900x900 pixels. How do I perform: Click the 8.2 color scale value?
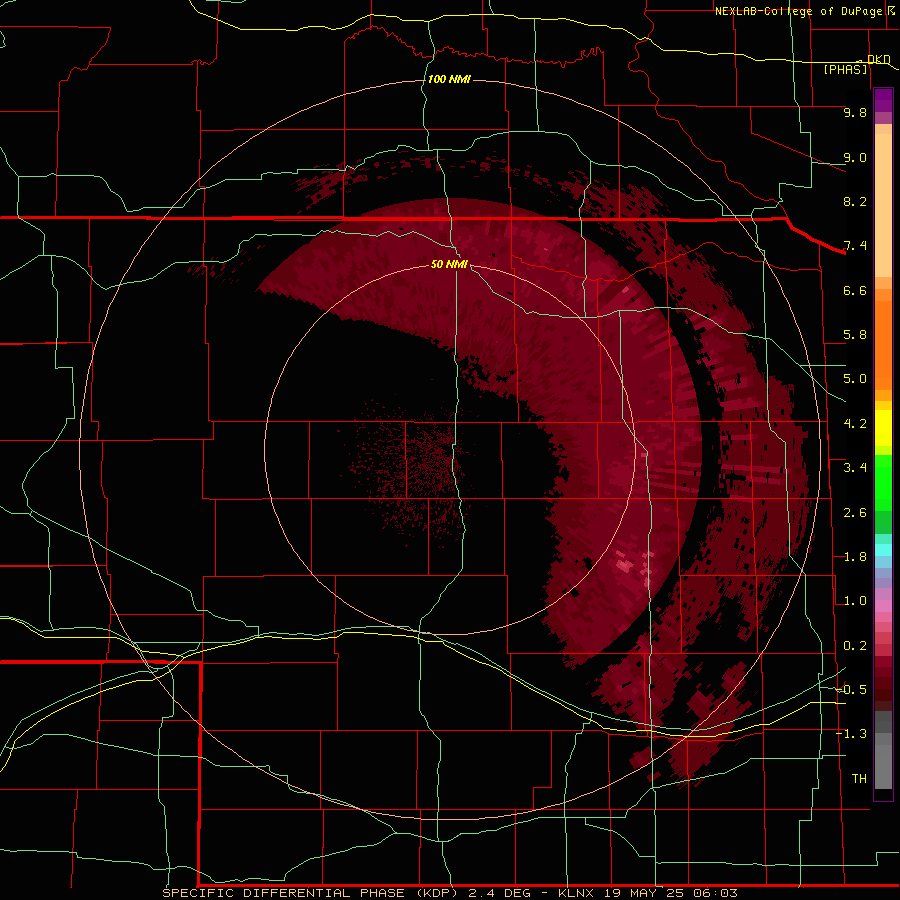click(x=855, y=201)
